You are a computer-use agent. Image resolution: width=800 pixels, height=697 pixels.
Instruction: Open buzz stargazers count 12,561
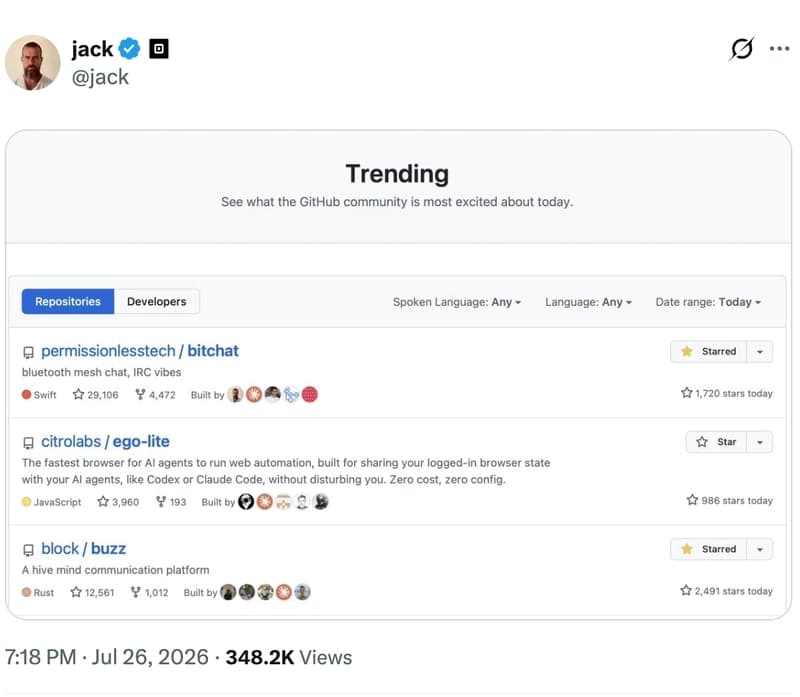(92, 592)
